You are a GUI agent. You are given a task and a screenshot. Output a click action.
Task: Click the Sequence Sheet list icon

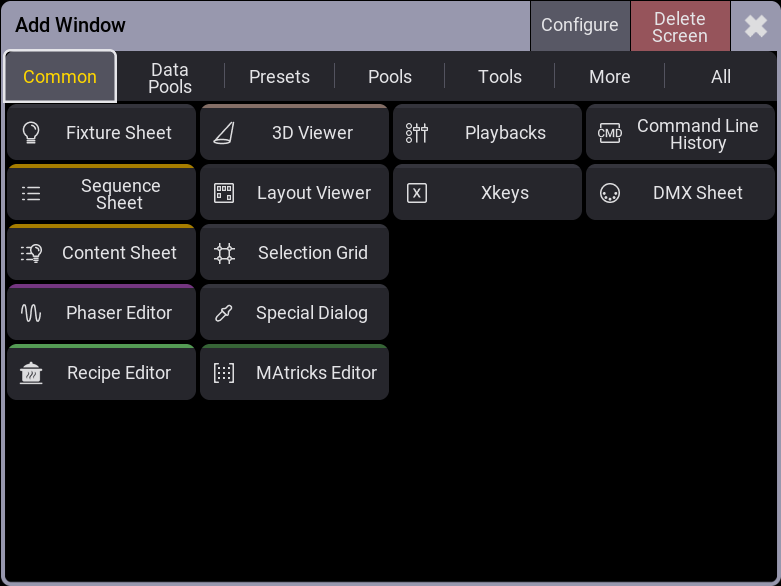pyautogui.click(x=31, y=193)
